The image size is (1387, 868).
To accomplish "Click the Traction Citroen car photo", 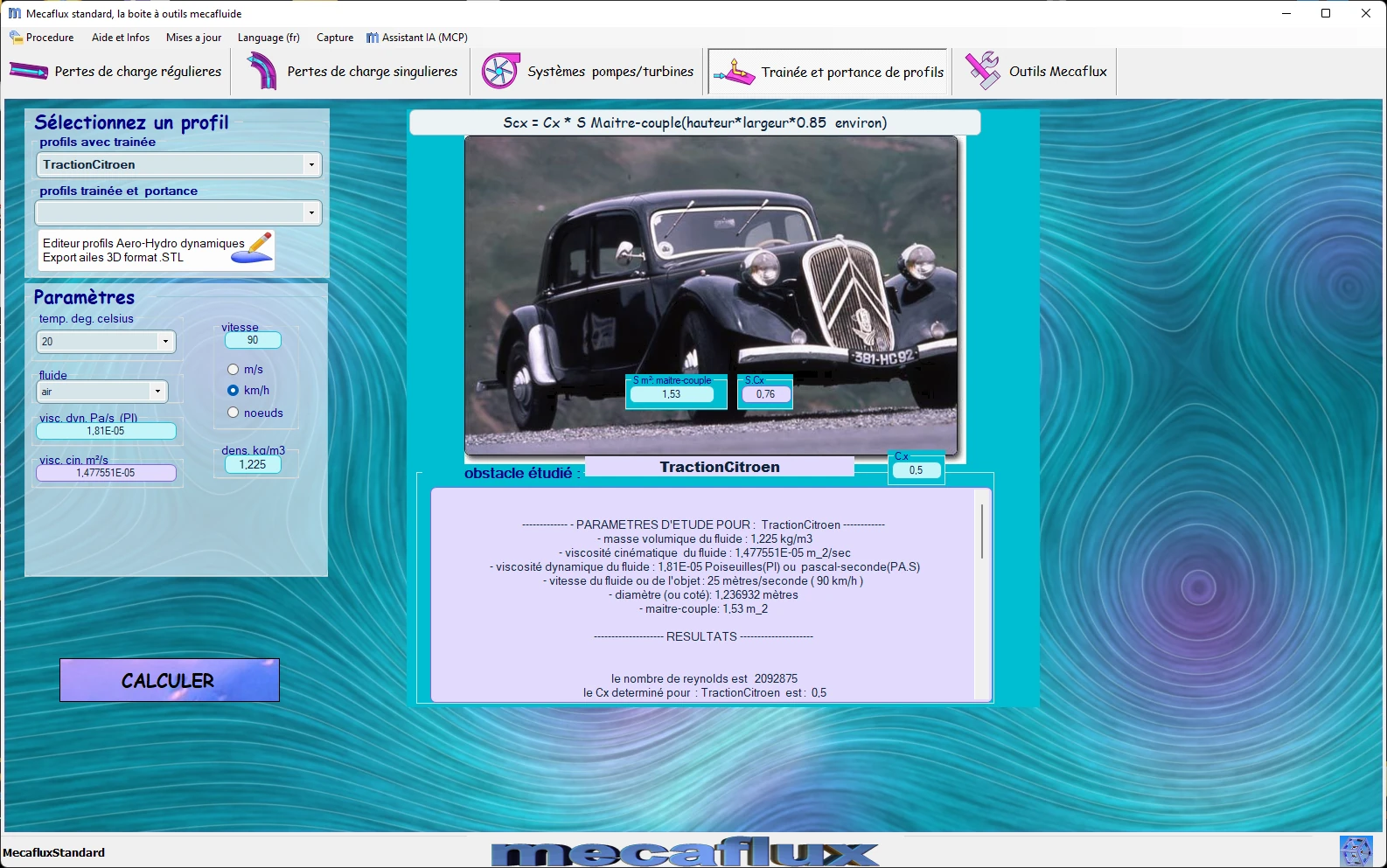I will (711, 295).
